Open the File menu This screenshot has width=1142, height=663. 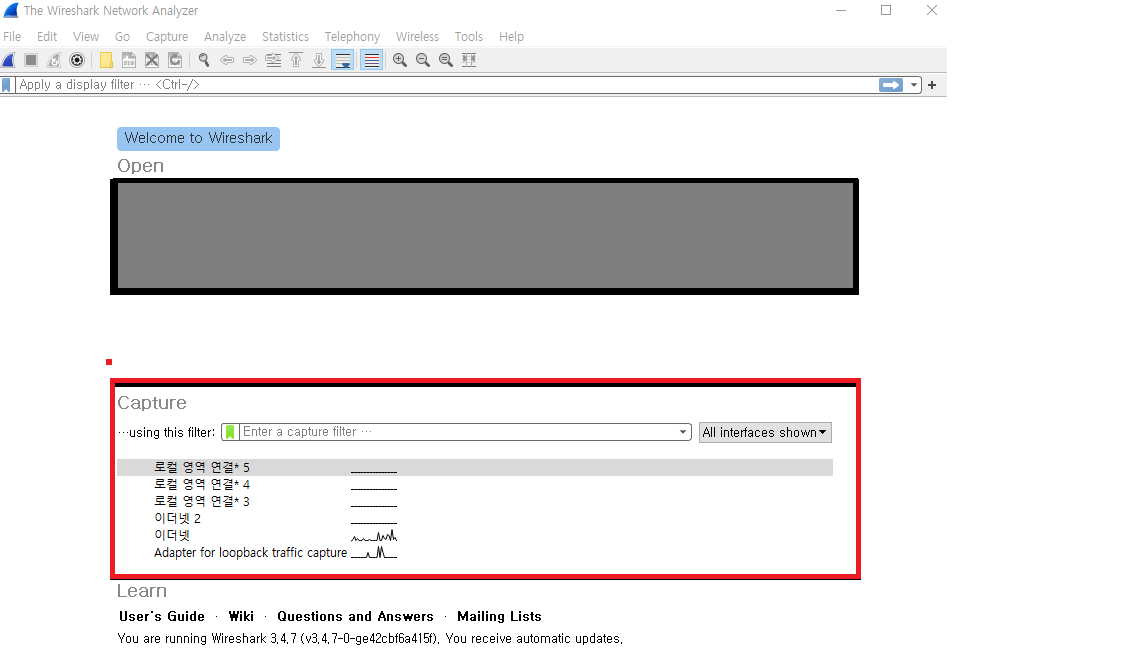tap(12, 36)
